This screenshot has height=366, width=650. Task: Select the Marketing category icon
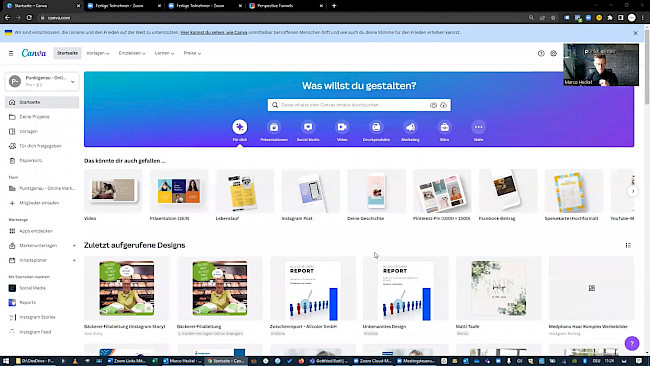click(x=410, y=127)
